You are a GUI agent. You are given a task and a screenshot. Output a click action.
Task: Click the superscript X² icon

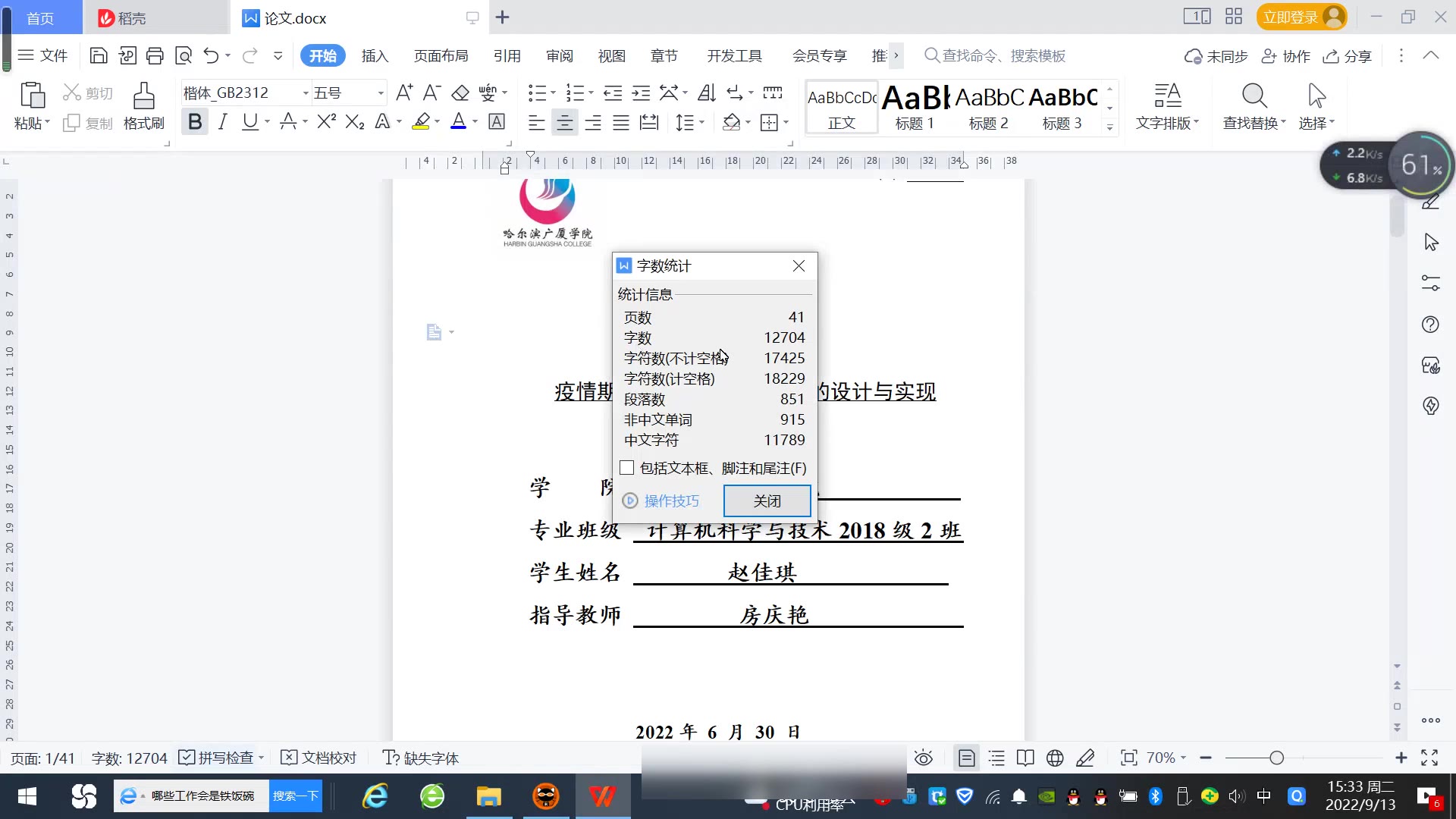coord(326,122)
